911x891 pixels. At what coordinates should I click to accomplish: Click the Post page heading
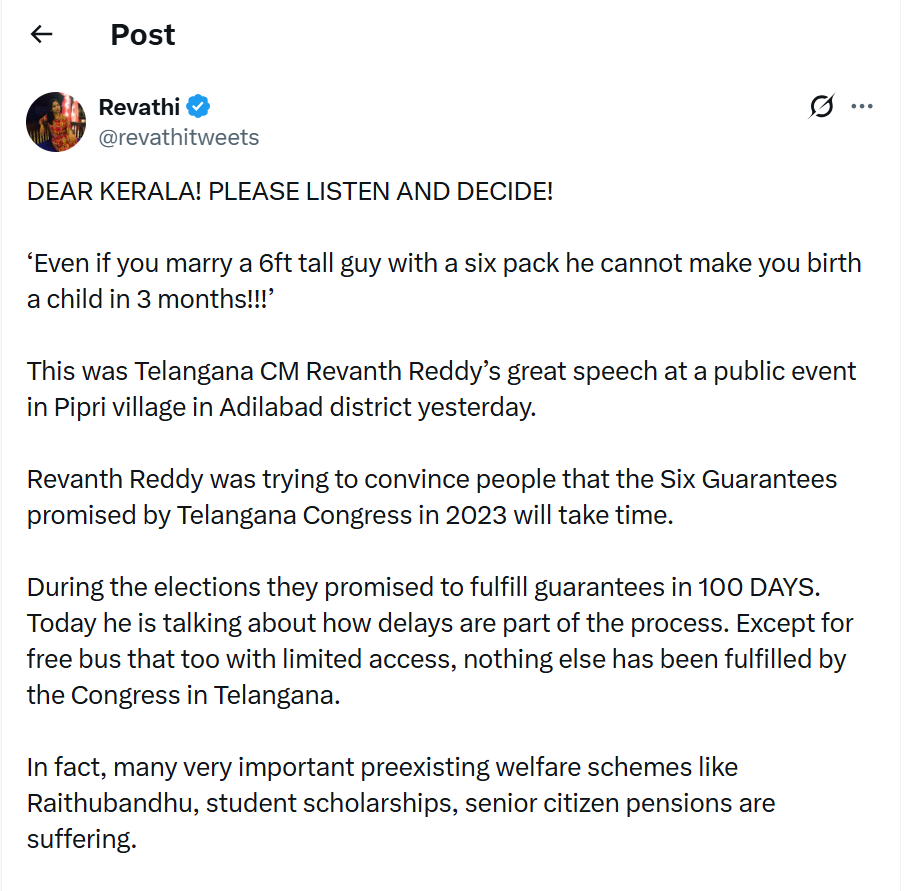[143, 35]
